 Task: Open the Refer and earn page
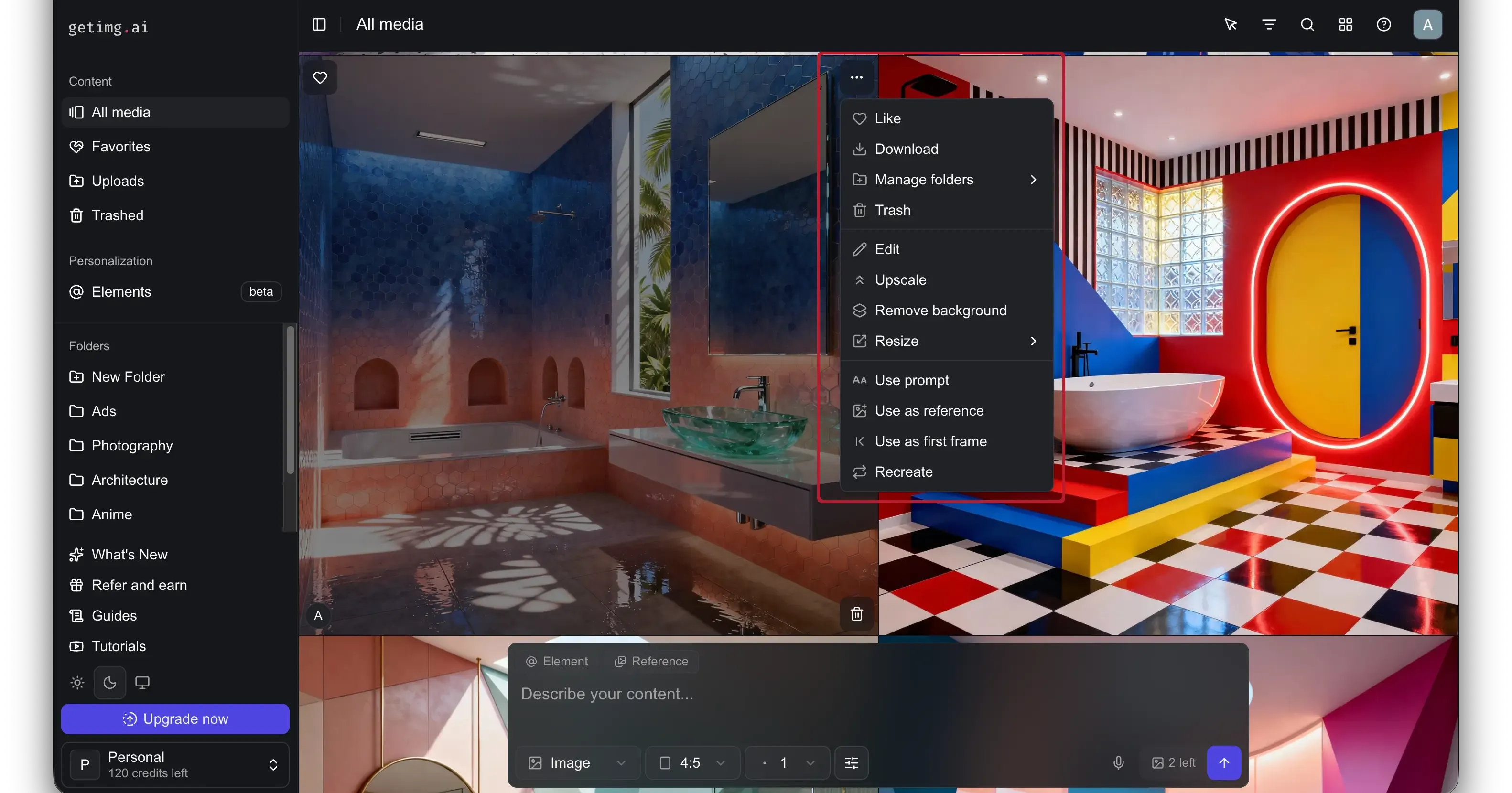pos(139,585)
